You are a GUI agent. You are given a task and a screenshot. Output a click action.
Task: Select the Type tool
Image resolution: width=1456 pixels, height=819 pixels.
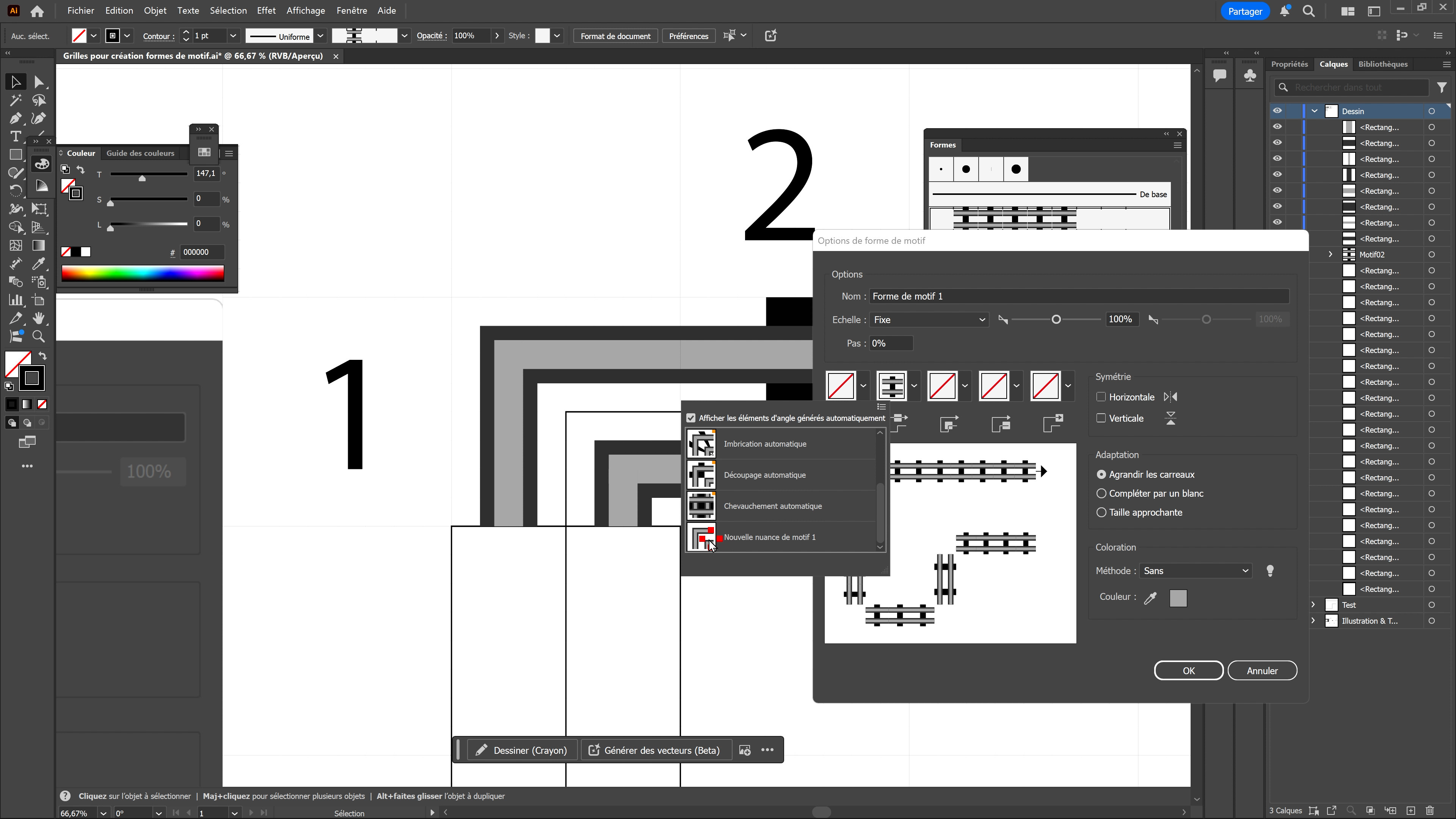coord(15,137)
